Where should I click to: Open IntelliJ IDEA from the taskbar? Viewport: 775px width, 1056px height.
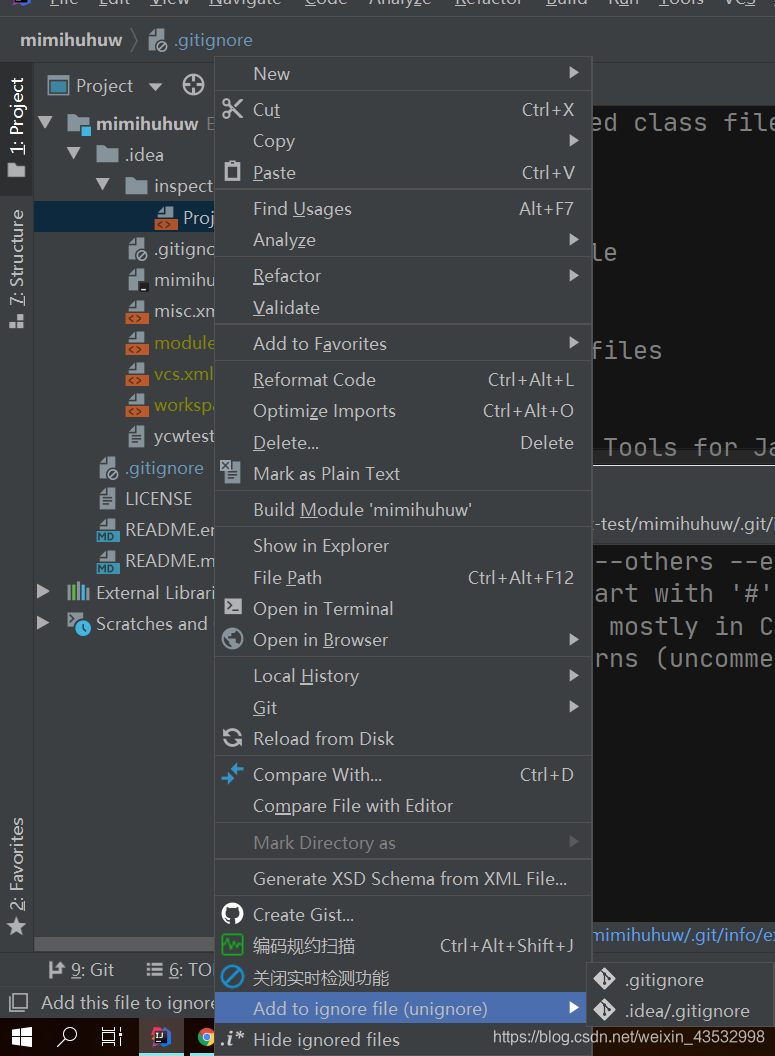[161, 1036]
